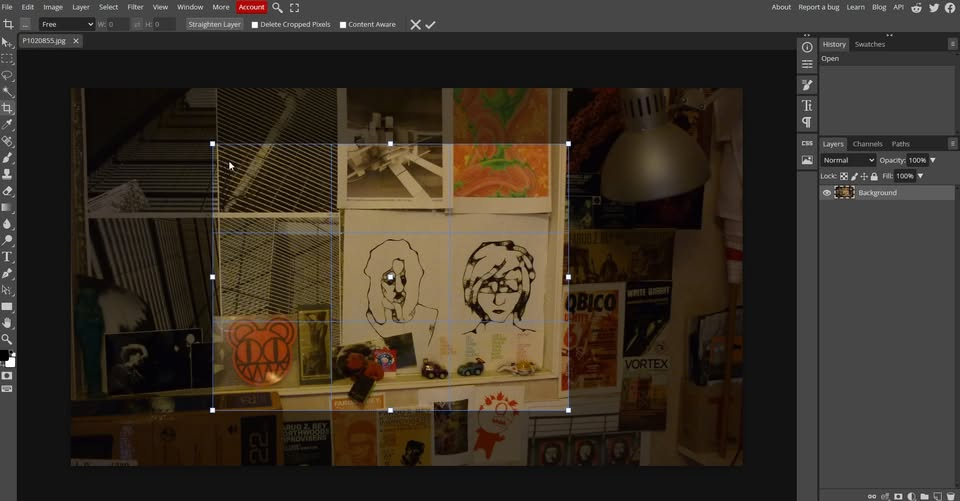The image size is (960, 501).
Task: Open the Layers panel options menu
Action: coord(952,144)
